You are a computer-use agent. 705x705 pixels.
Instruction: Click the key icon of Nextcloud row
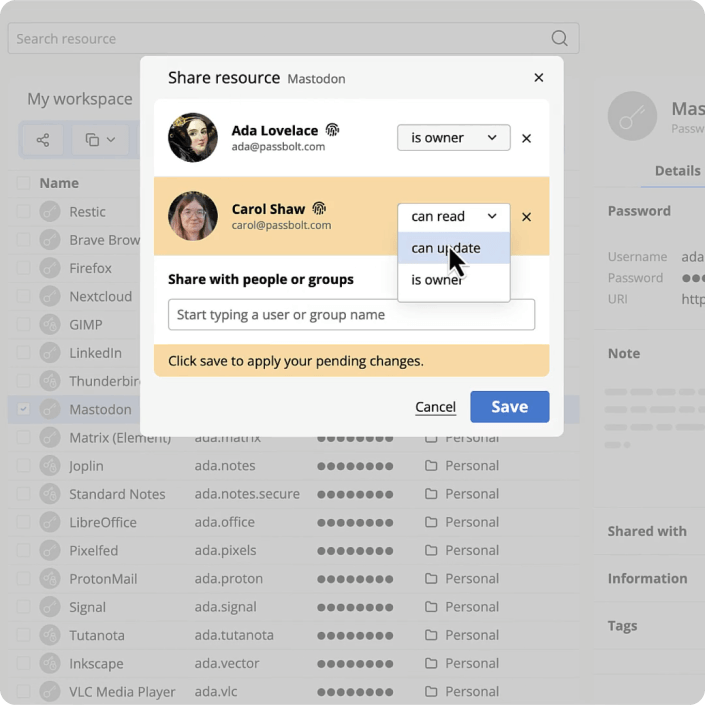tap(50, 296)
